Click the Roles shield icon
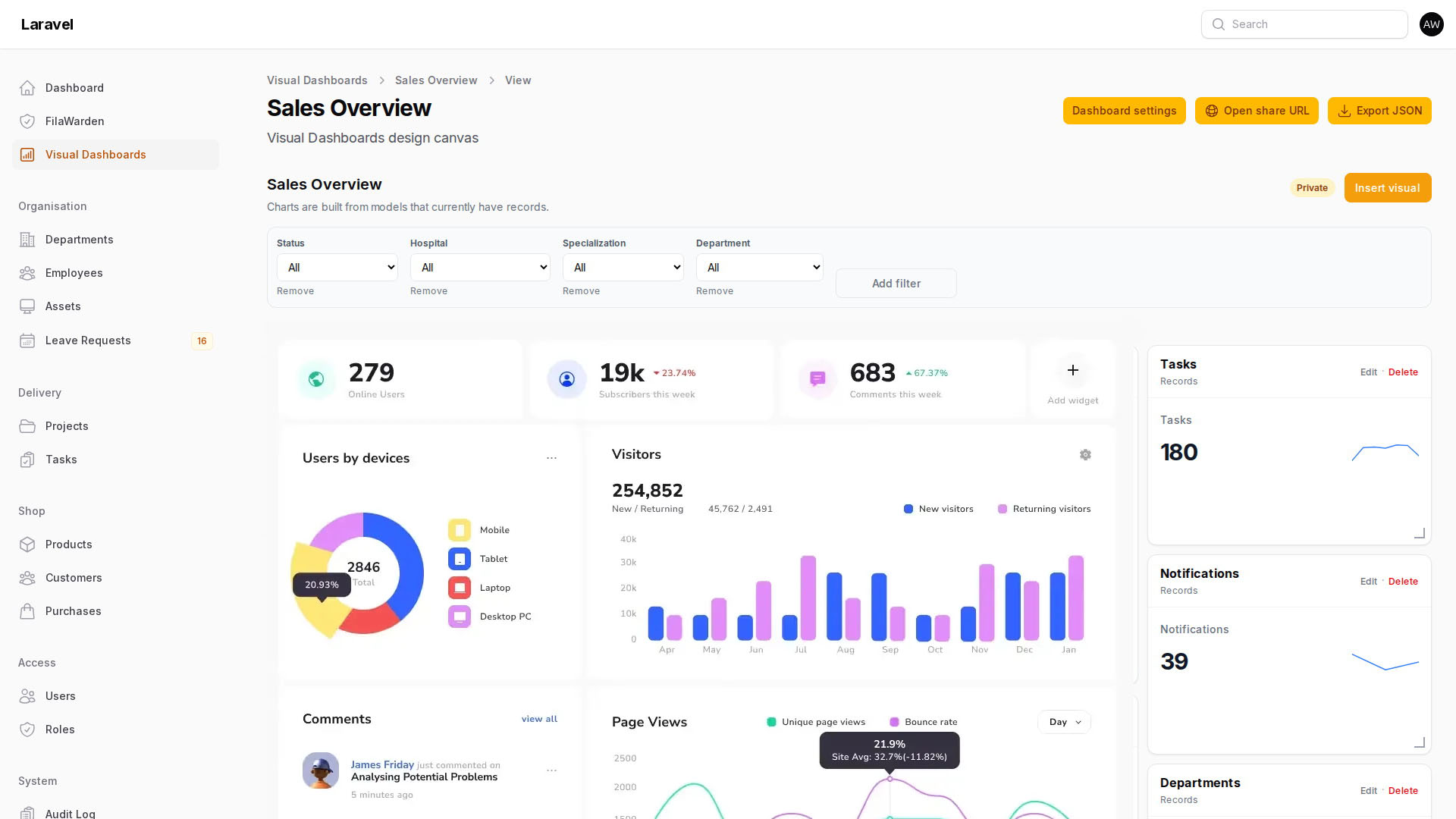 [27, 730]
